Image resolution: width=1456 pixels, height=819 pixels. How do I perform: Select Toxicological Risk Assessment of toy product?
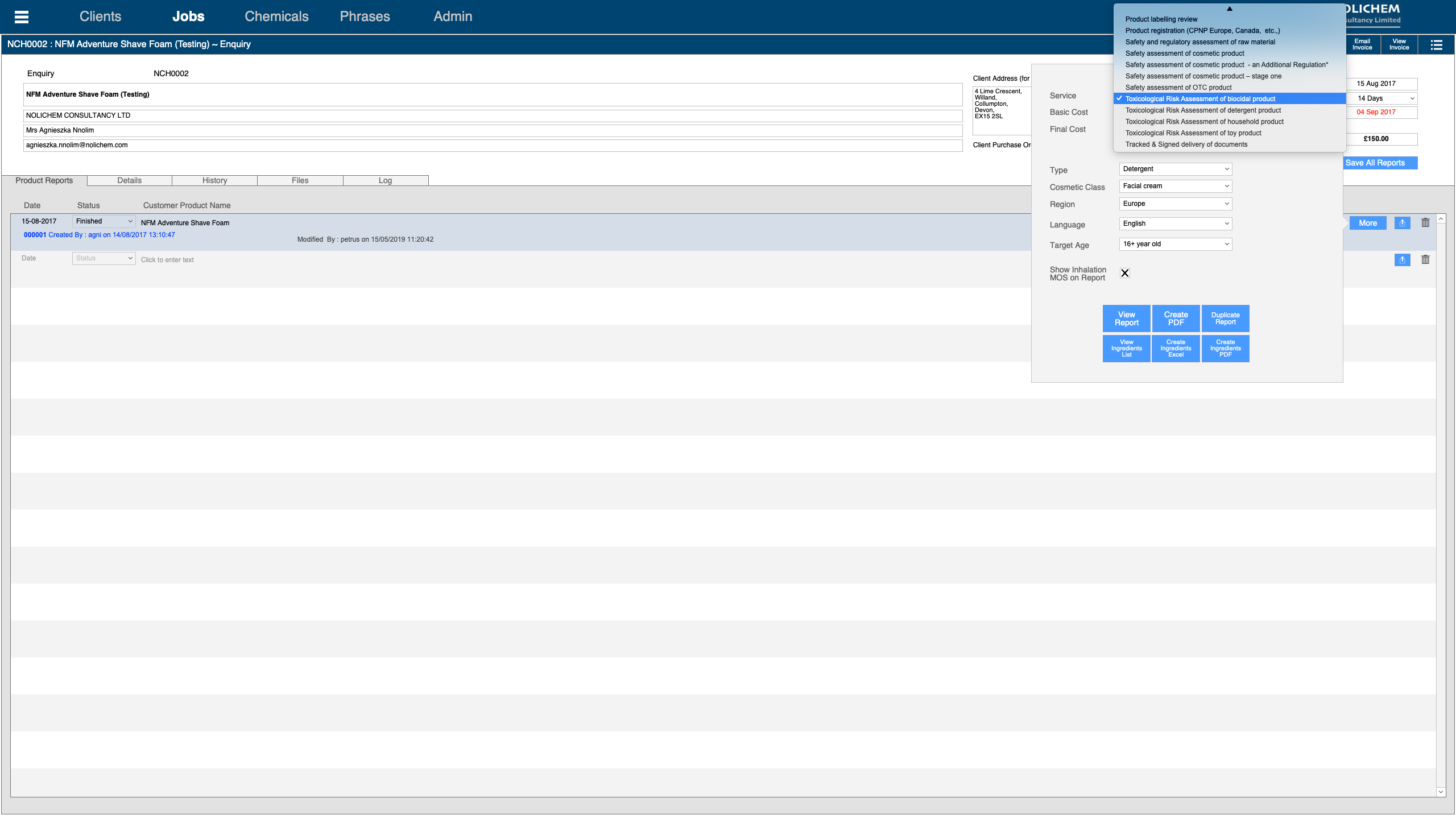coord(1193,133)
